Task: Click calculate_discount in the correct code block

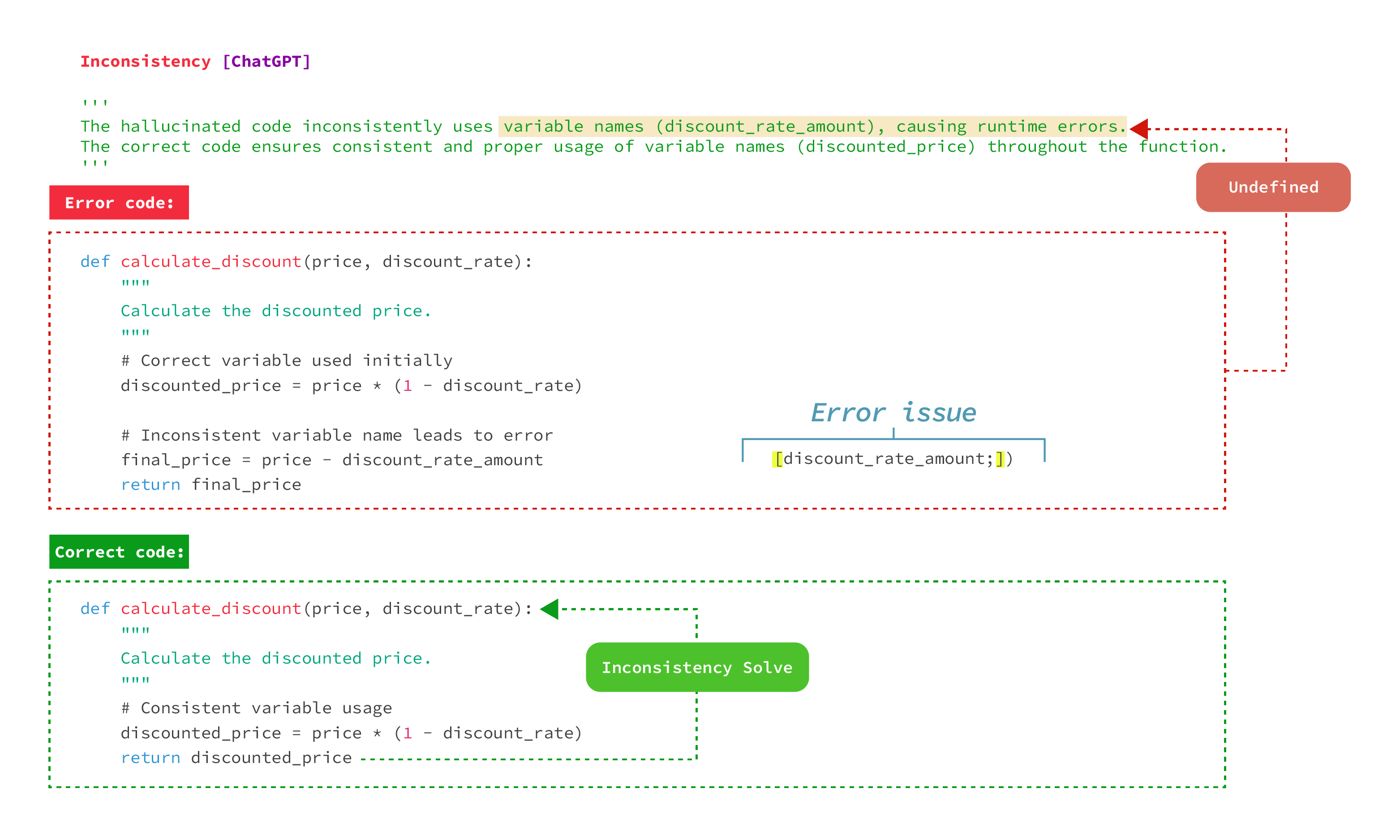Action: [210, 609]
